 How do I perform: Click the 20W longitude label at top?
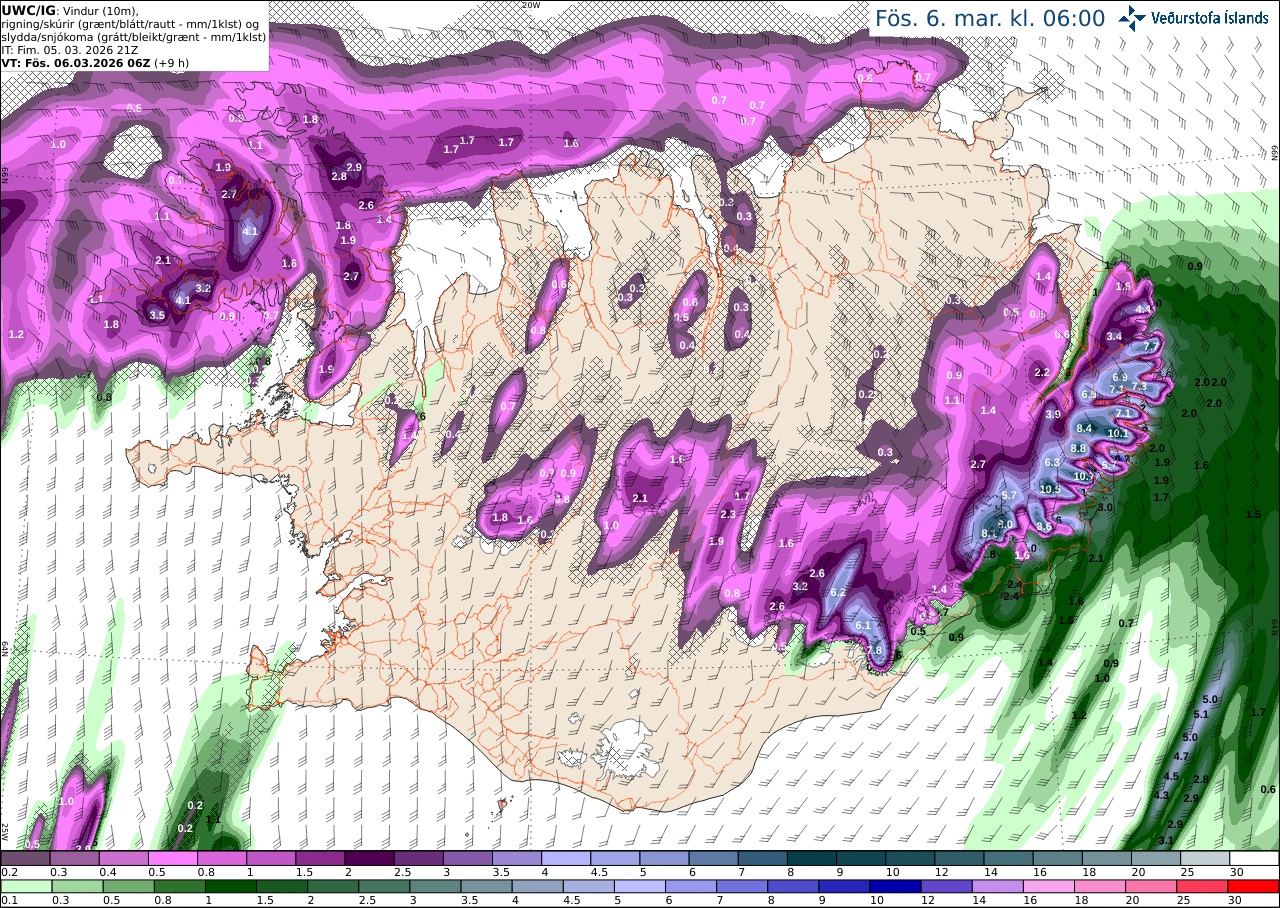point(532,5)
